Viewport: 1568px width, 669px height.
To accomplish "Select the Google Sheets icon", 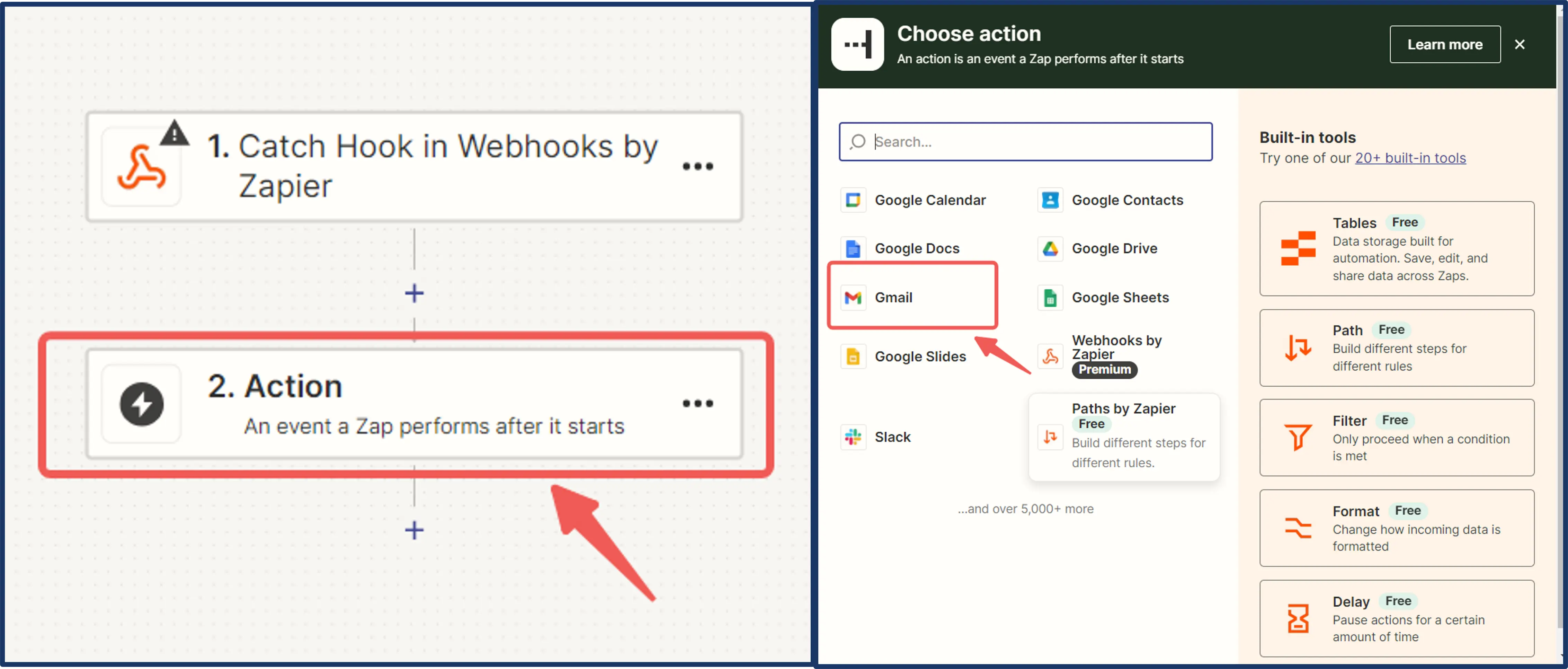I will [x=1051, y=298].
